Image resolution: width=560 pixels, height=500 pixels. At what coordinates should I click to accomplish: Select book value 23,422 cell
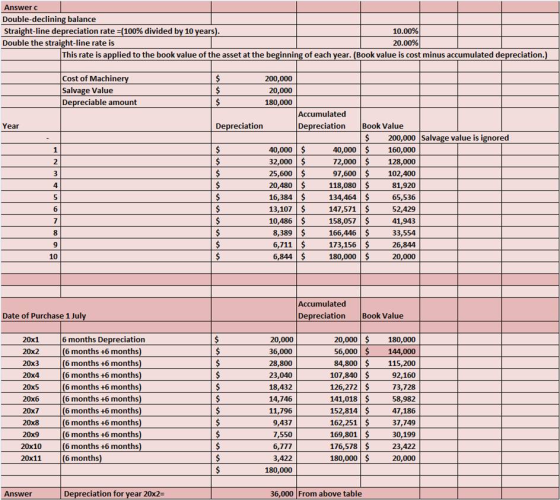(x=390, y=446)
